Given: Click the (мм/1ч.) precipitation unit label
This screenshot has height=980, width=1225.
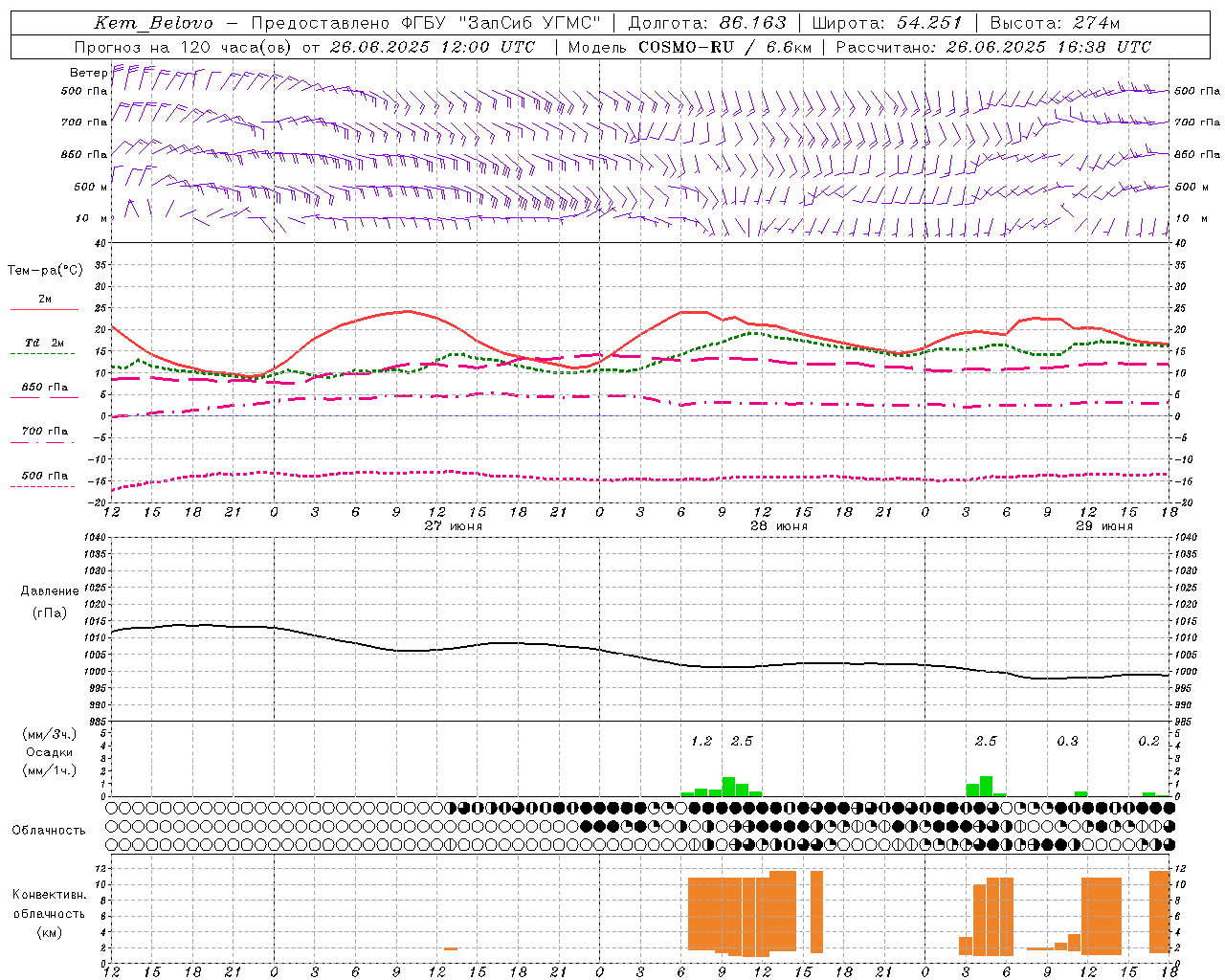Looking at the screenshot, I should coord(49,770).
